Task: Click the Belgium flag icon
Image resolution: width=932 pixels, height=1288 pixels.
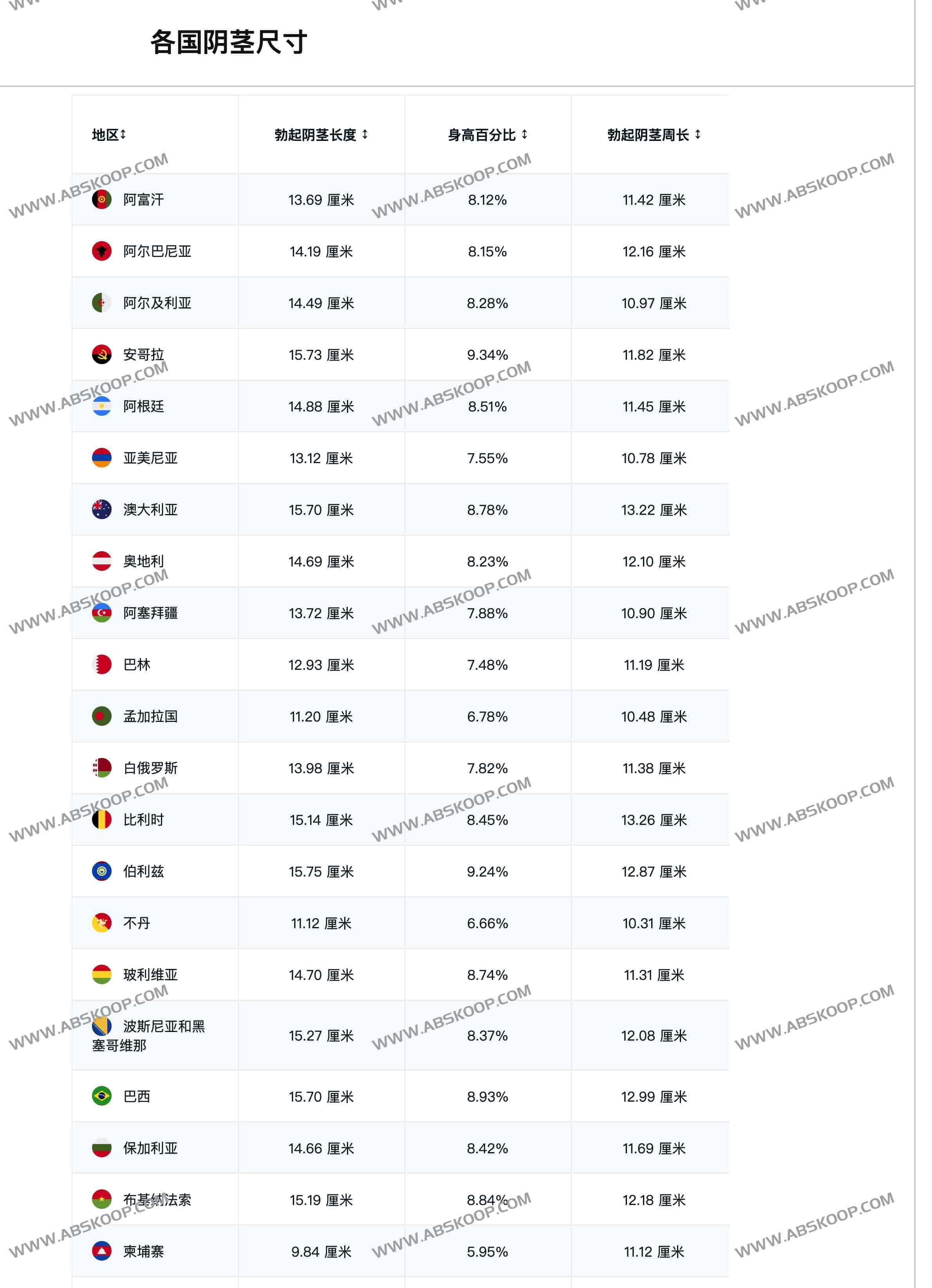Action: (102, 819)
